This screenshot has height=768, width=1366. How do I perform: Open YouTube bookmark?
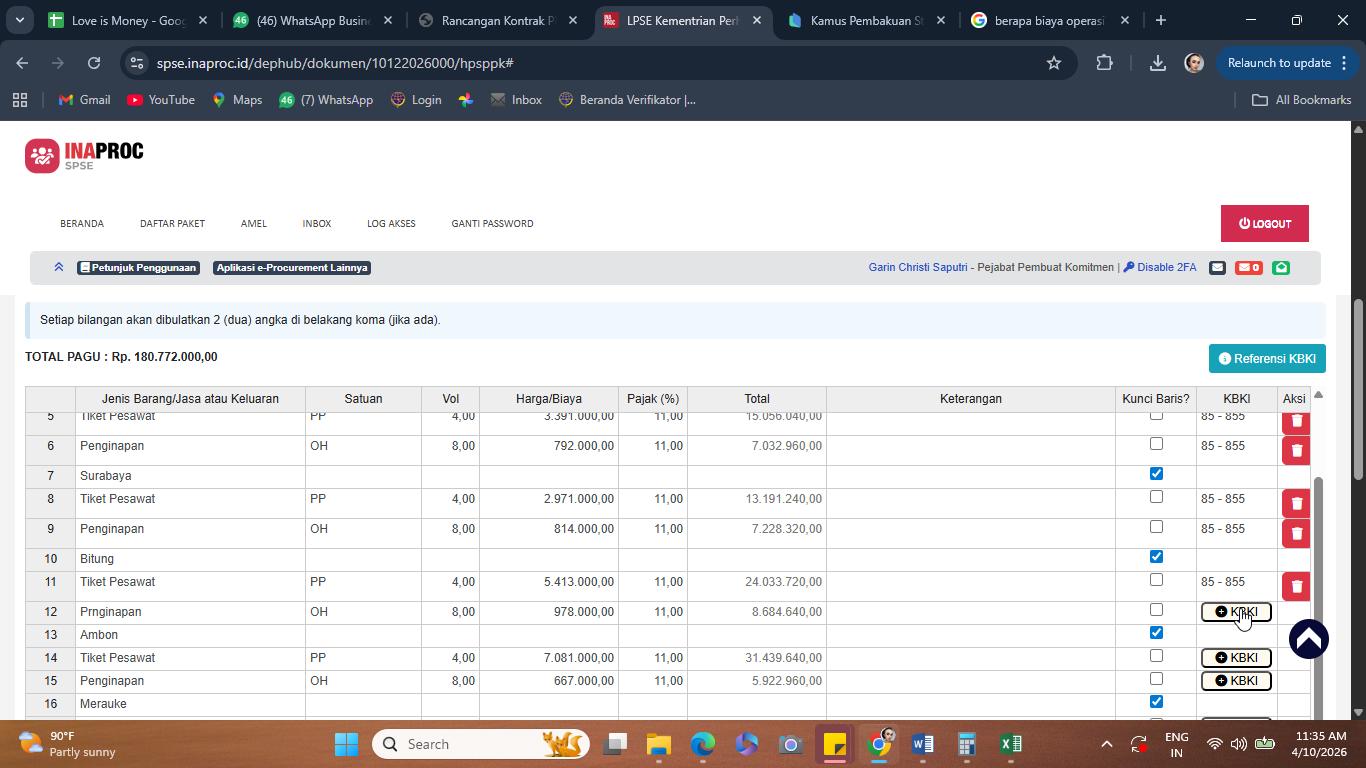point(161,100)
